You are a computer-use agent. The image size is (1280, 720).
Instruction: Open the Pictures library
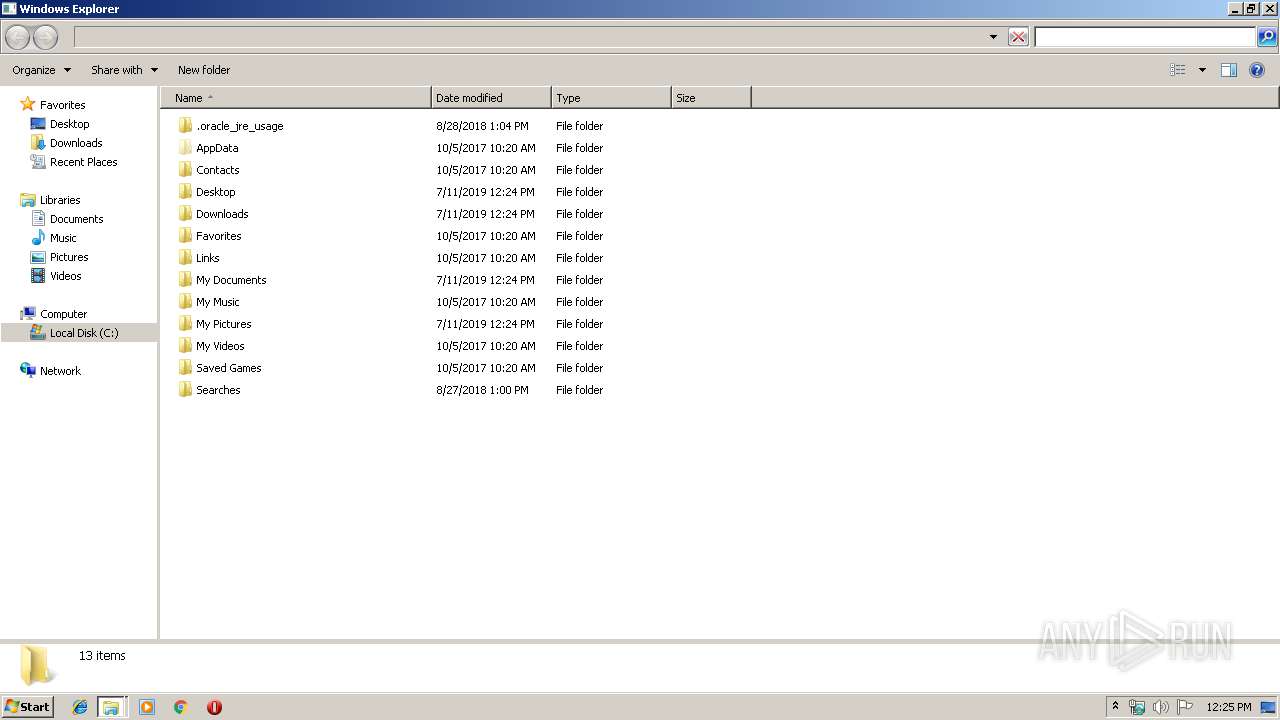[59, 257]
